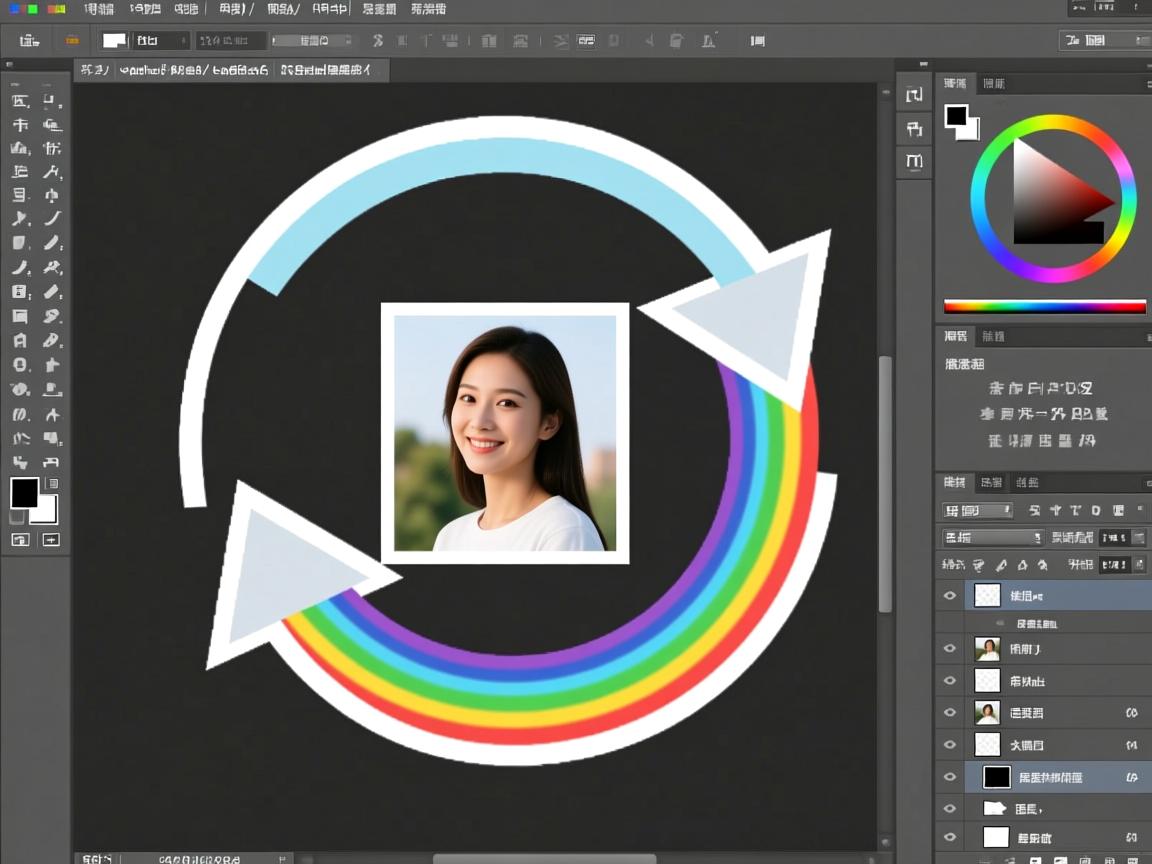Click the type layer filter 'T' icon in Layers panel
Viewport: 1152px width, 864px height.
click(1076, 510)
